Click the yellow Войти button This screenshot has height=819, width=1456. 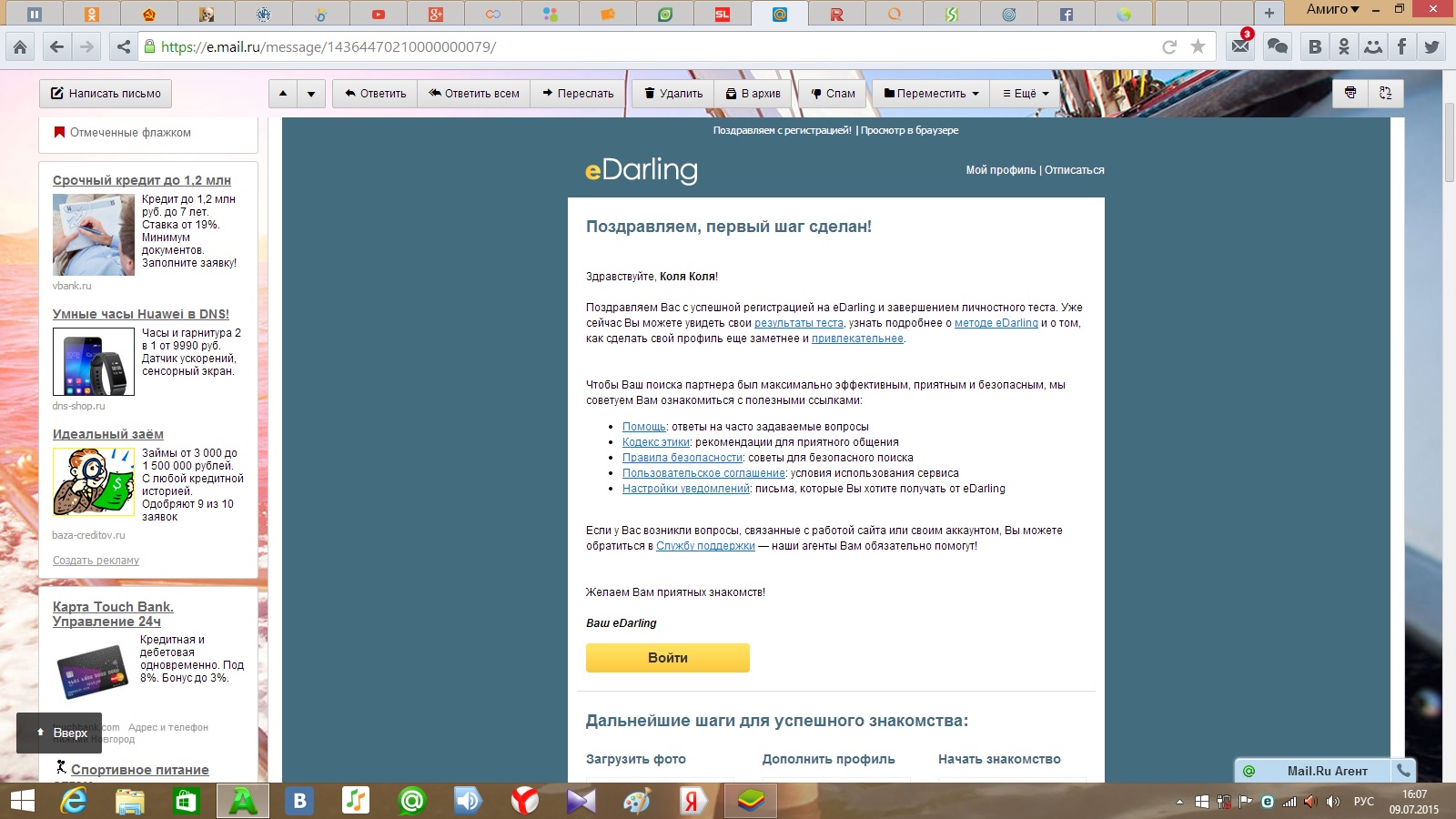click(x=668, y=658)
